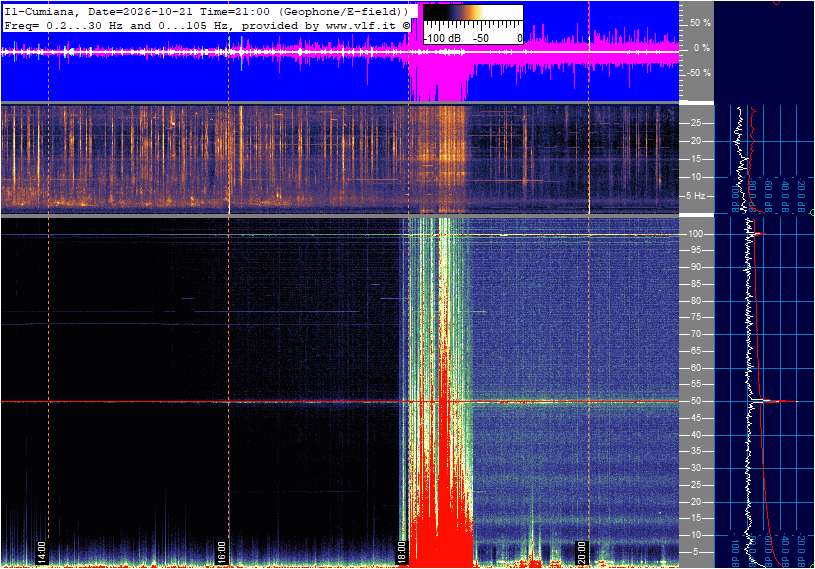Click the 20:00 time marker label
Image resolution: width=815 pixels, height=569 pixels.
coord(582,552)
